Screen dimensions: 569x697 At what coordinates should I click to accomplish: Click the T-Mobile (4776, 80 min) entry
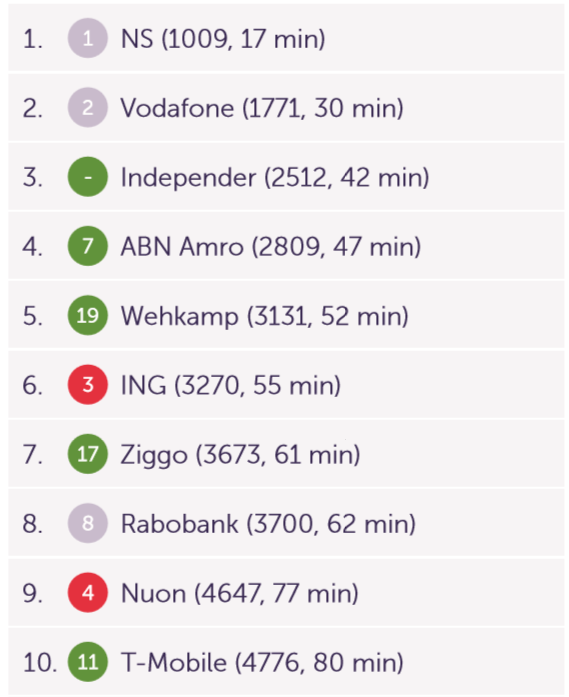coord(286,662)
